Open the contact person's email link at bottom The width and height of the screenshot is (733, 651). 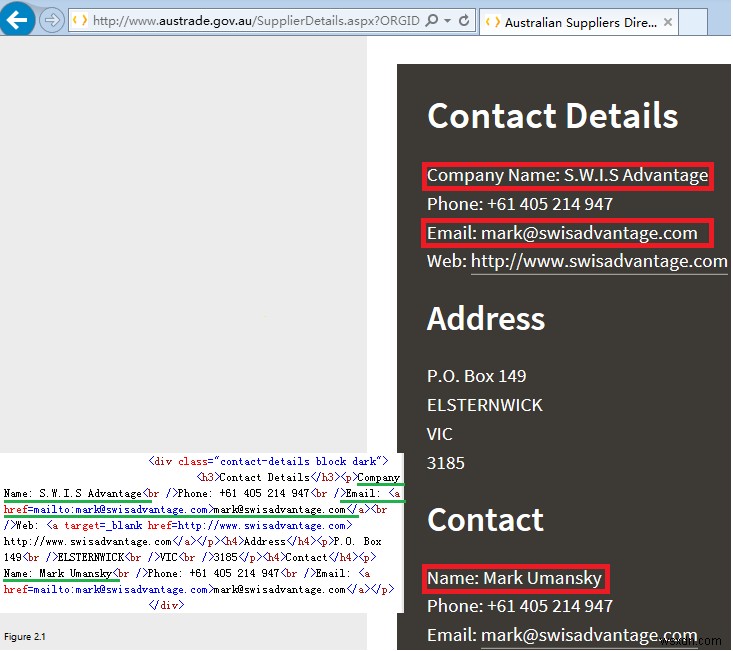(x=589, y=635)
